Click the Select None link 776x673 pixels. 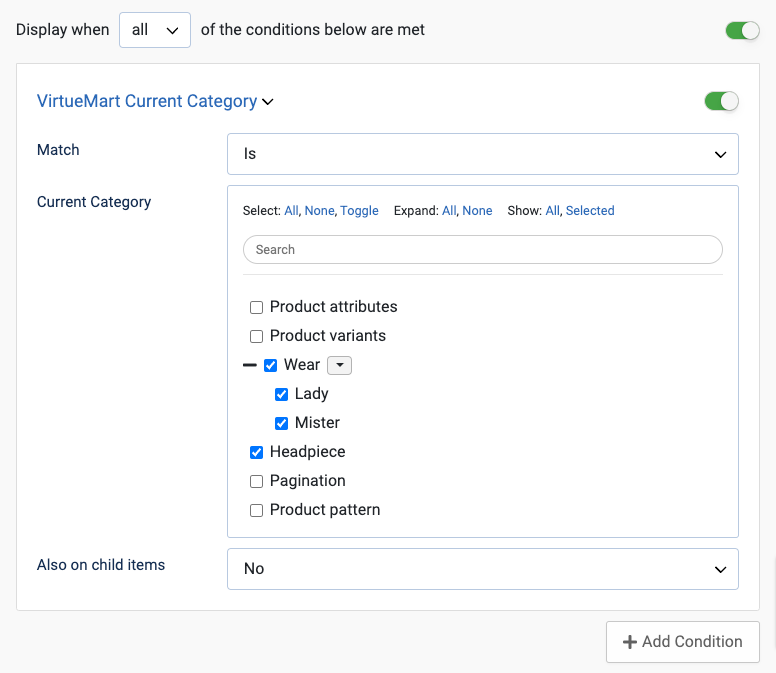[319, 211]
